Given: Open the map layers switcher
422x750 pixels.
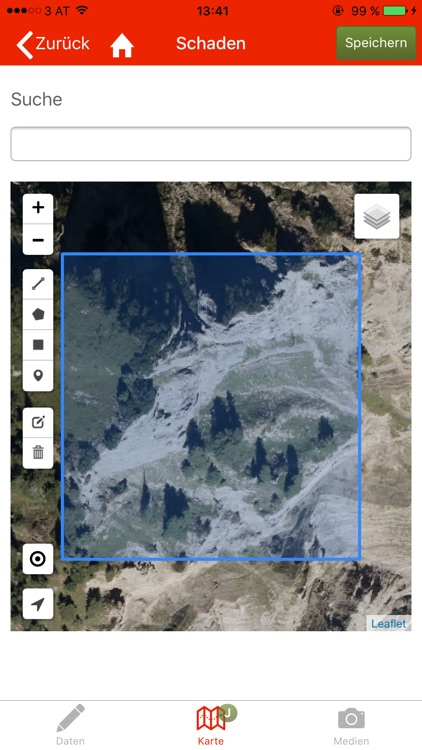Looking at the screenshot, I should pos(377,216).
